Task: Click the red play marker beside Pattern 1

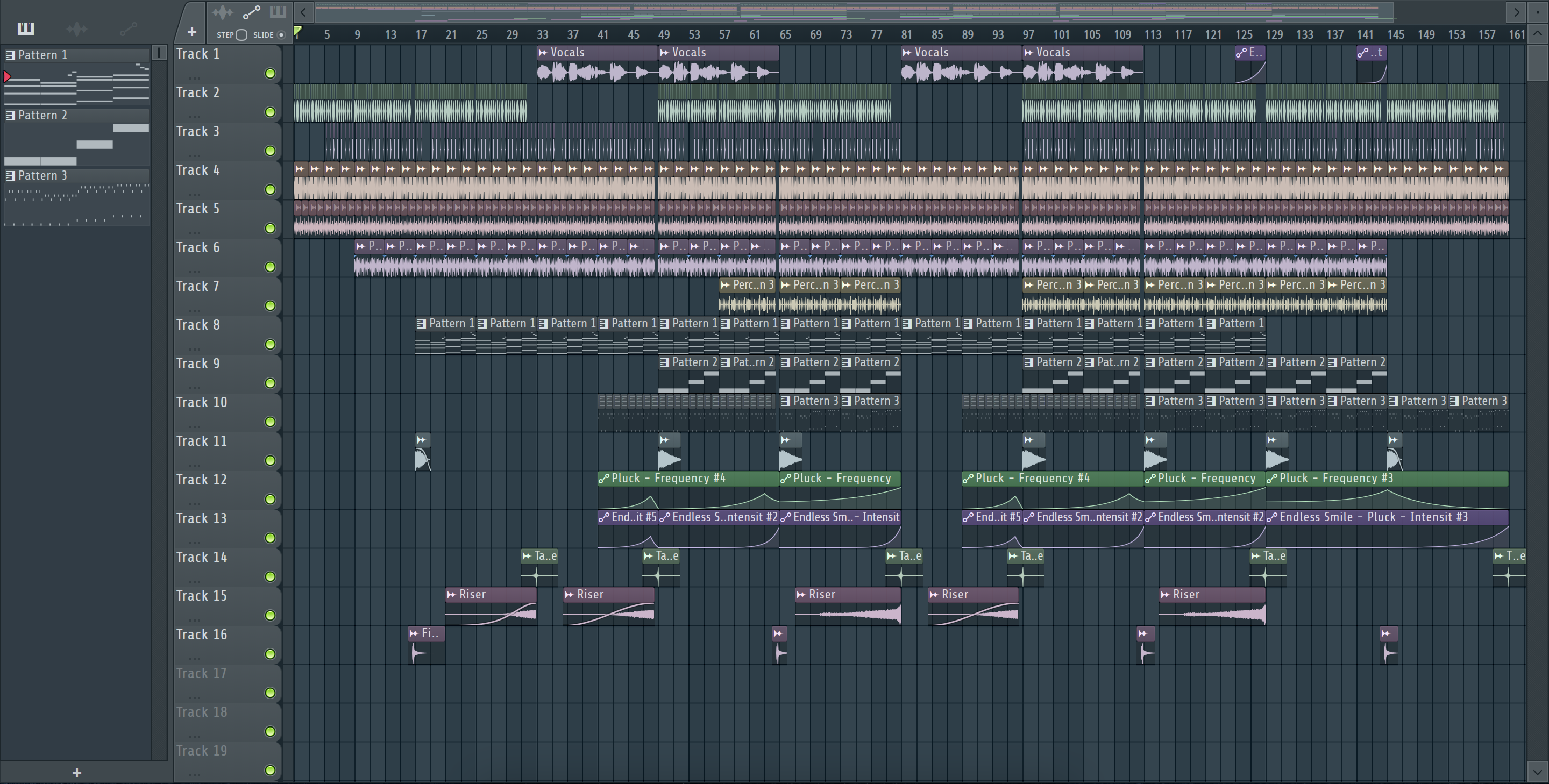Action: pyautogui.click(x=7, y=76)
